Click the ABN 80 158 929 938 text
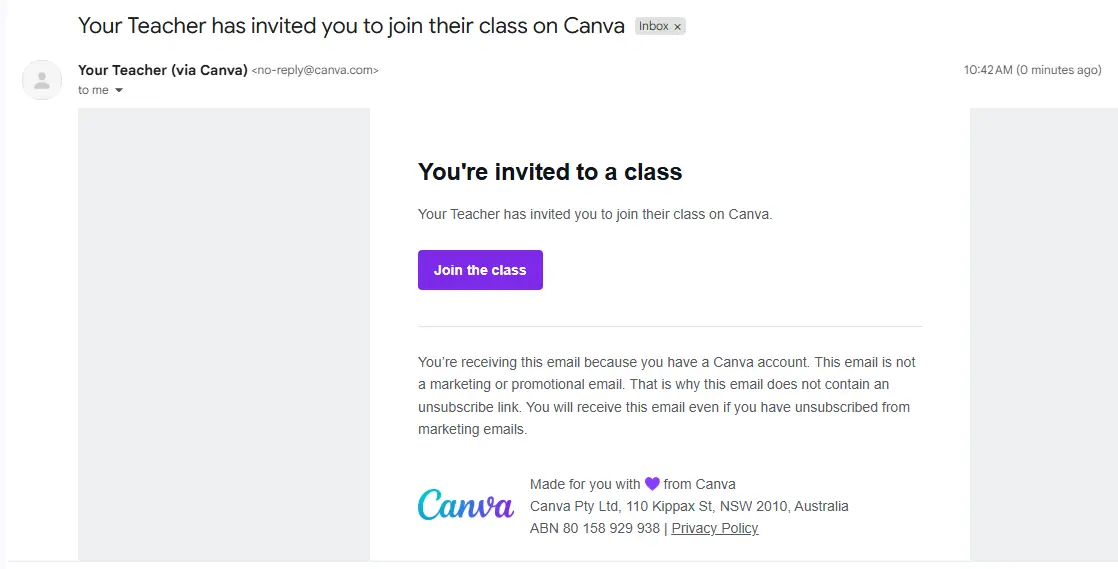The height and width of the screenshot is (569, 1118). [x=595, y=528]
